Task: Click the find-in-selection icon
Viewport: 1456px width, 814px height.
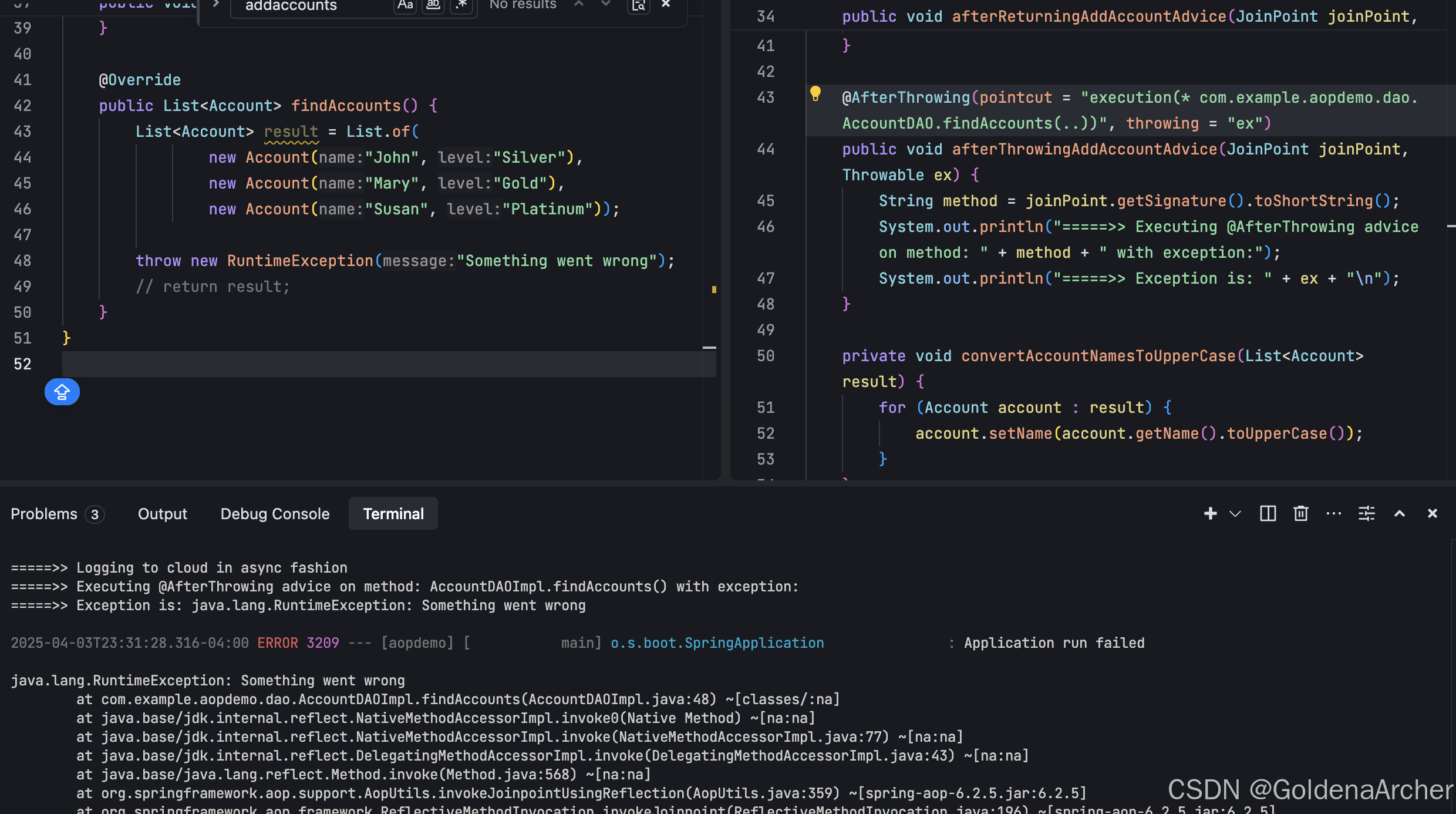Action: (x=639, y=5)
